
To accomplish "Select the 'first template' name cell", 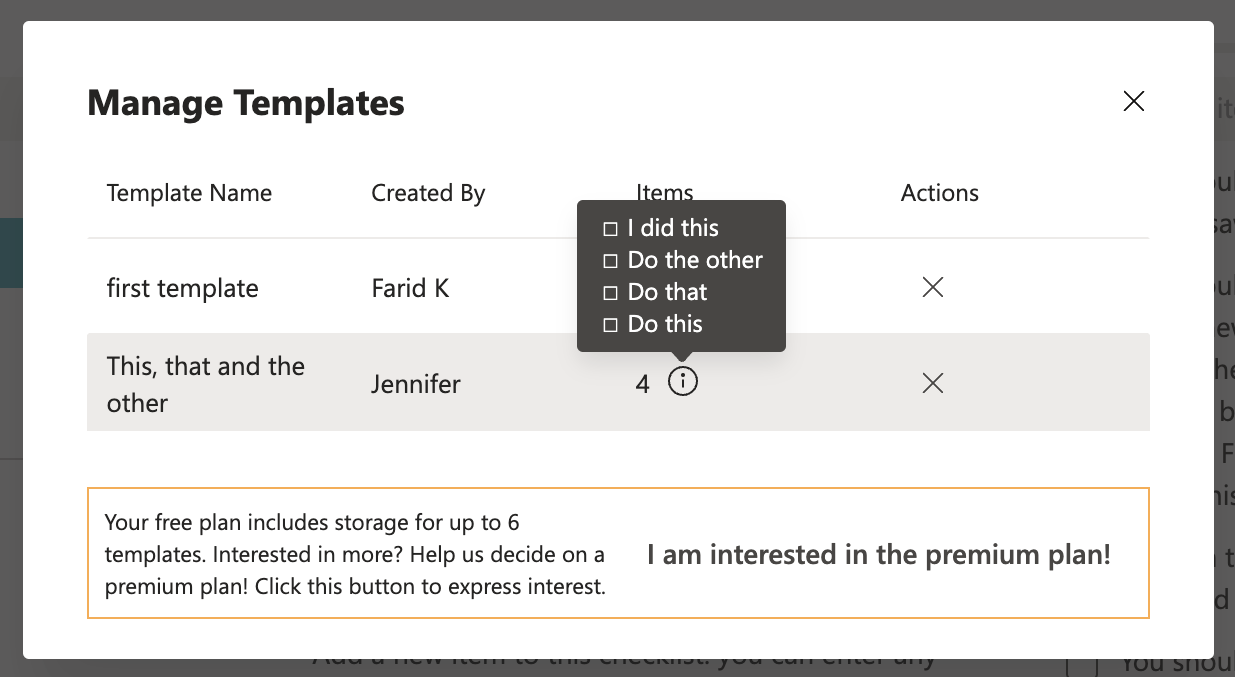I will [182, 289].
